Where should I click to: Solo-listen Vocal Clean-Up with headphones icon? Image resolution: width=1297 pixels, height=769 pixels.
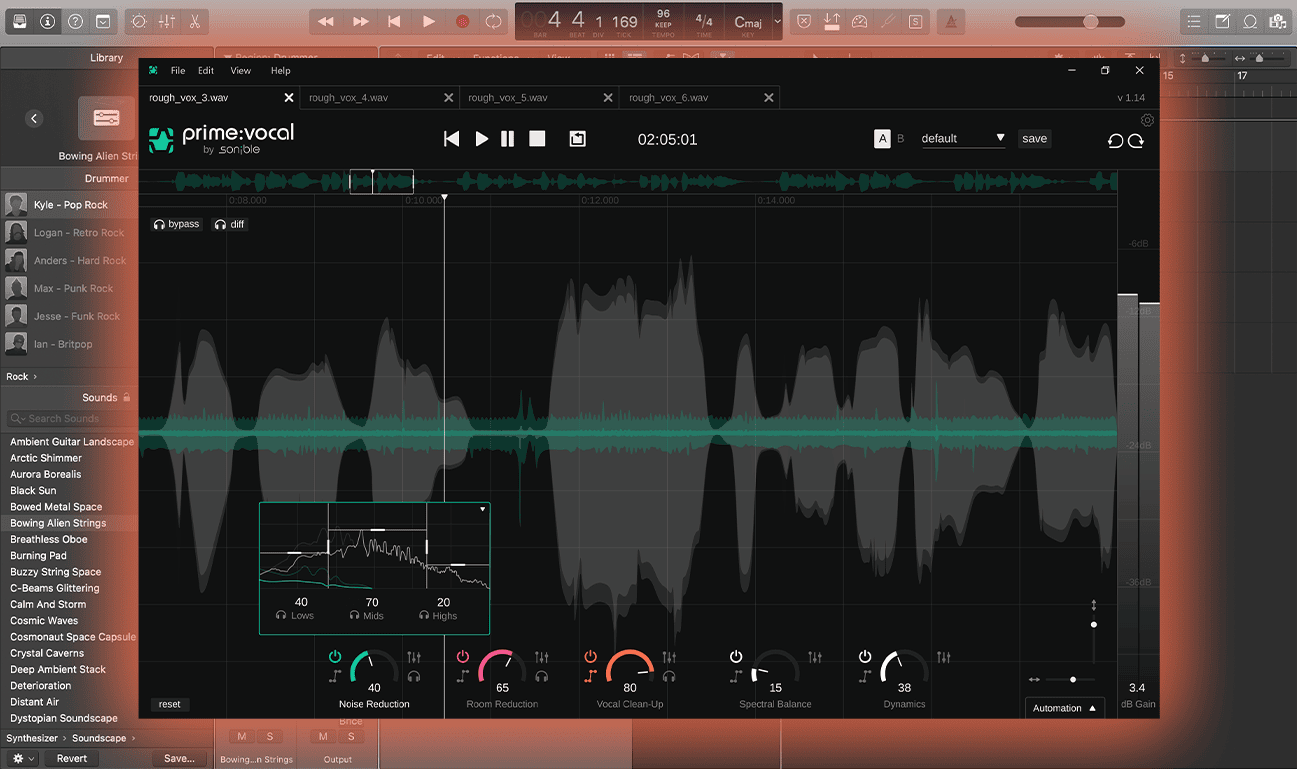click(669, 676)
